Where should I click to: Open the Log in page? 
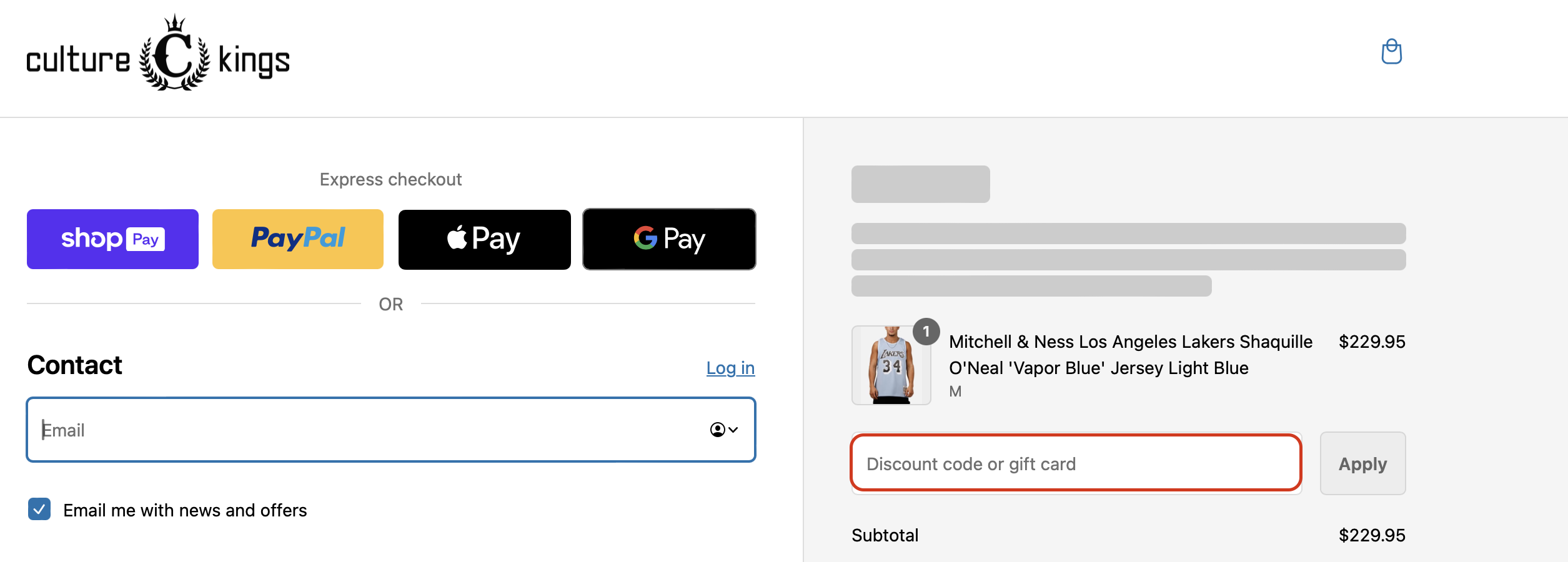730,368
